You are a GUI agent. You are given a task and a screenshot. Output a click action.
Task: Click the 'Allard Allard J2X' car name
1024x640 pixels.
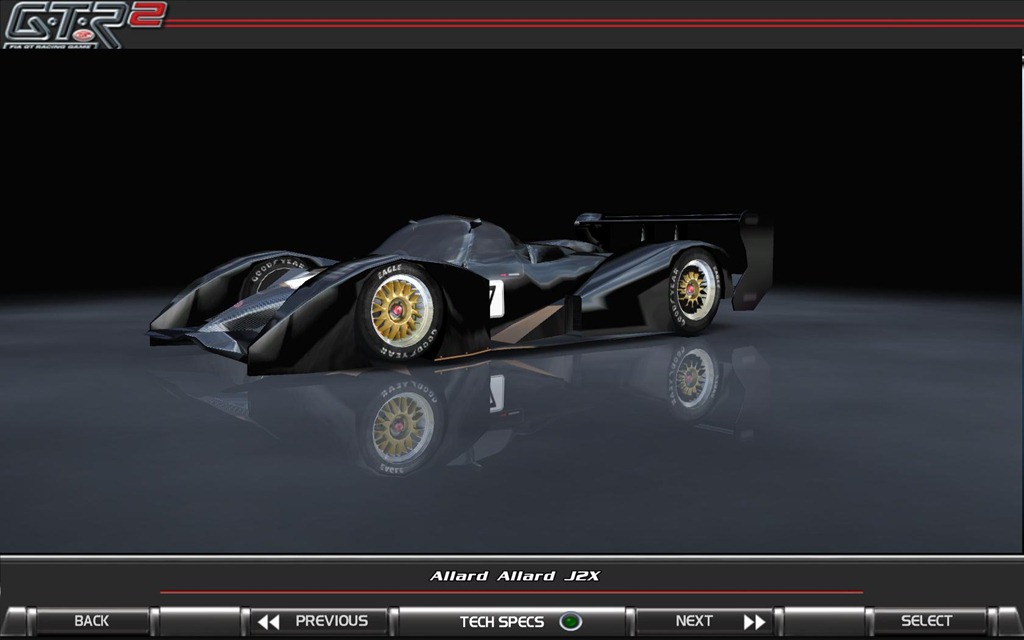515,576
